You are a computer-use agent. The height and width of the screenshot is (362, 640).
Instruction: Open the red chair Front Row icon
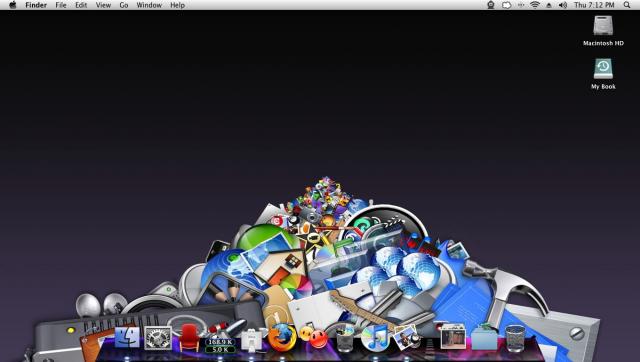189,338
